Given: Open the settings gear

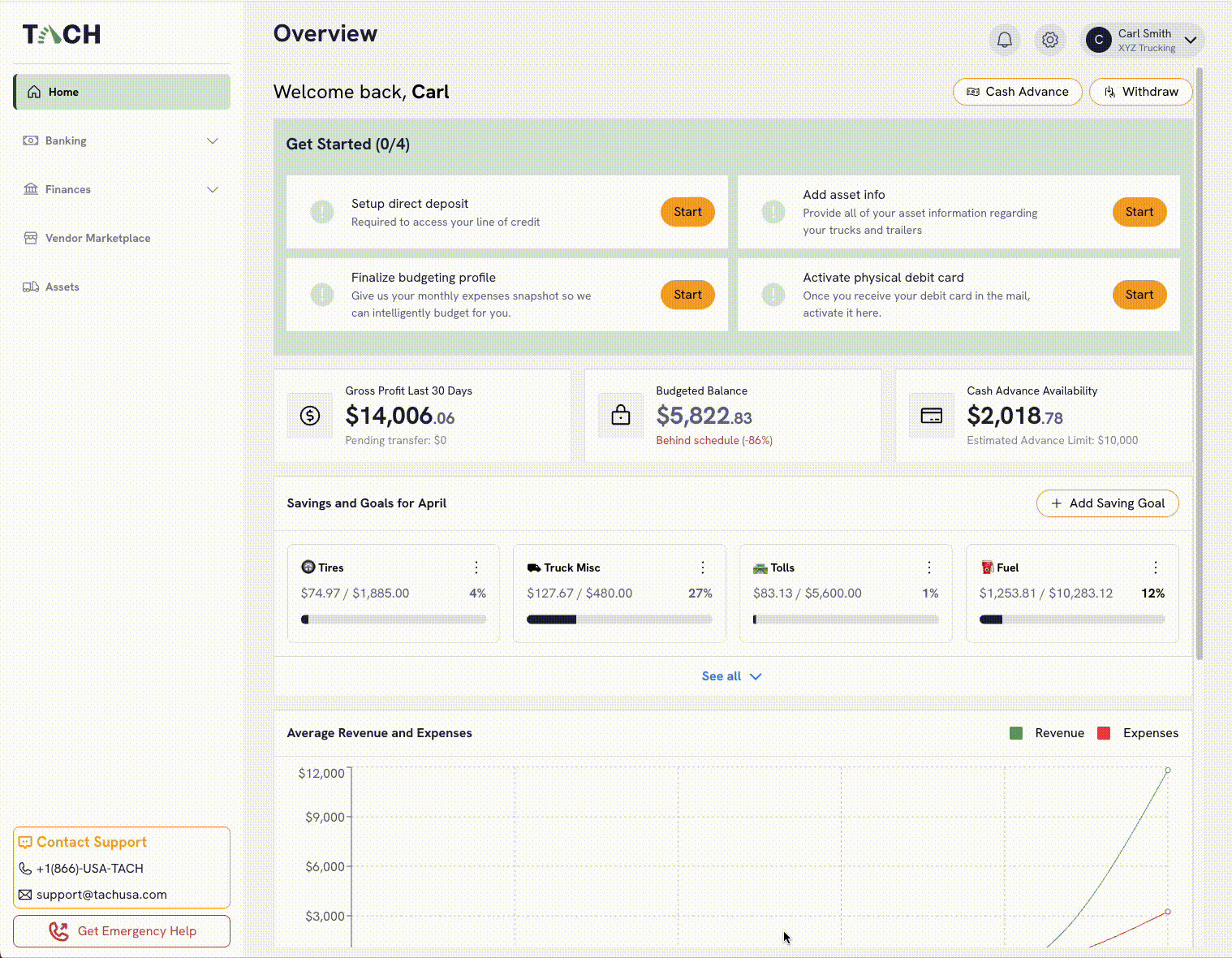Looking at the screenshot, I should tap(1050, 40).
